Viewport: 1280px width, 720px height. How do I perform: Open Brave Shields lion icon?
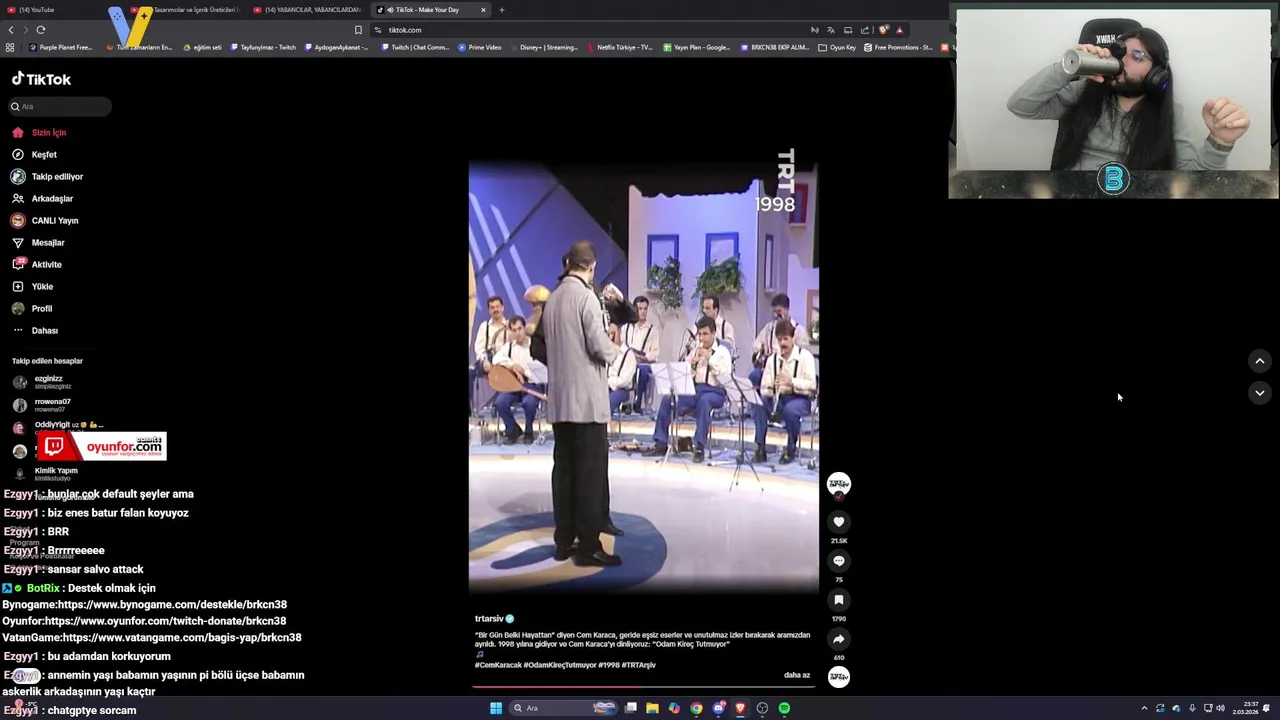coord(883,30)
